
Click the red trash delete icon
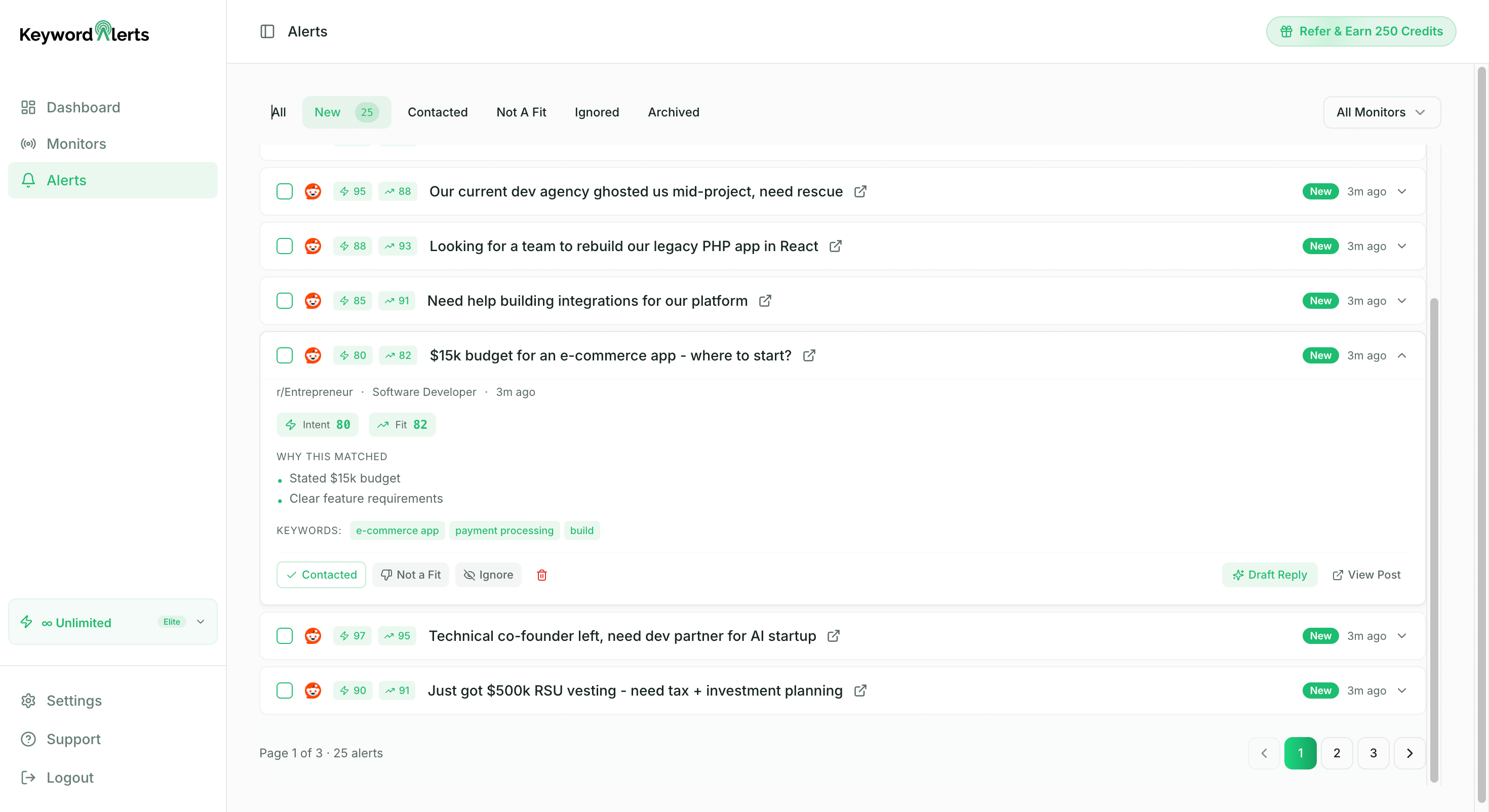pyautogui.click(x=541, y=575)
